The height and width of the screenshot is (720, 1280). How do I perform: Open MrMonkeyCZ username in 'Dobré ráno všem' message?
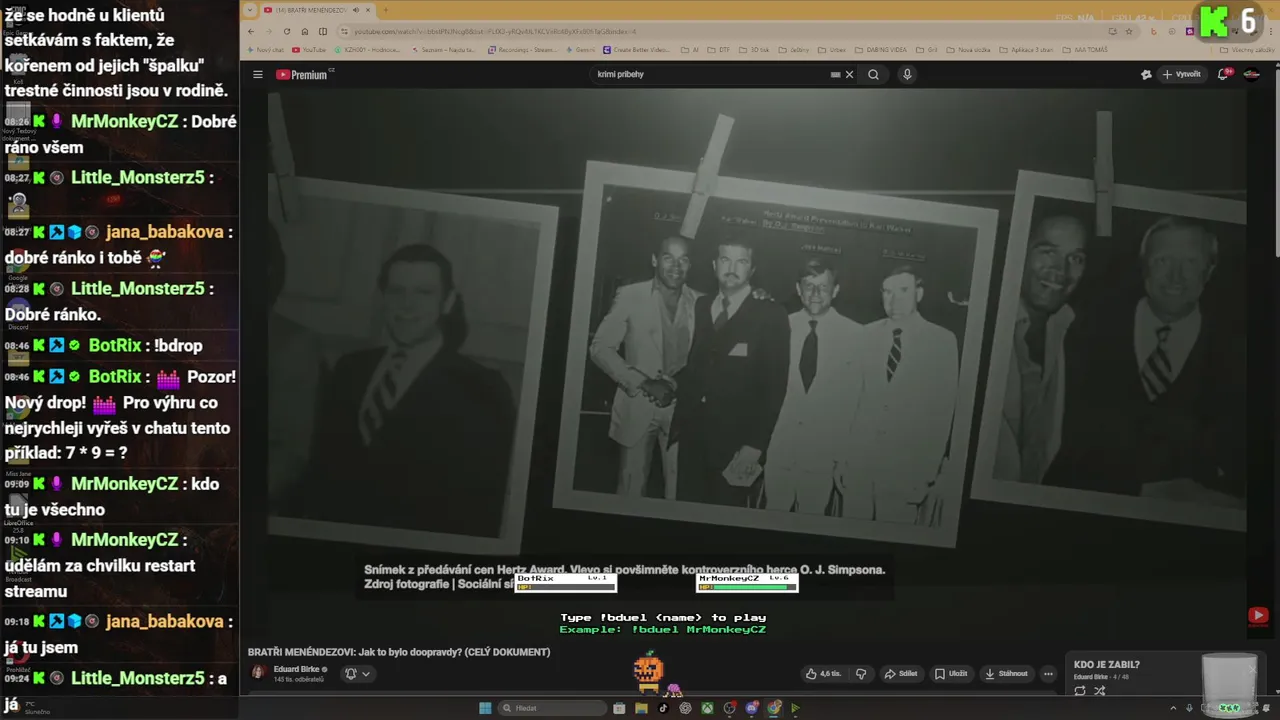[124, 121]
